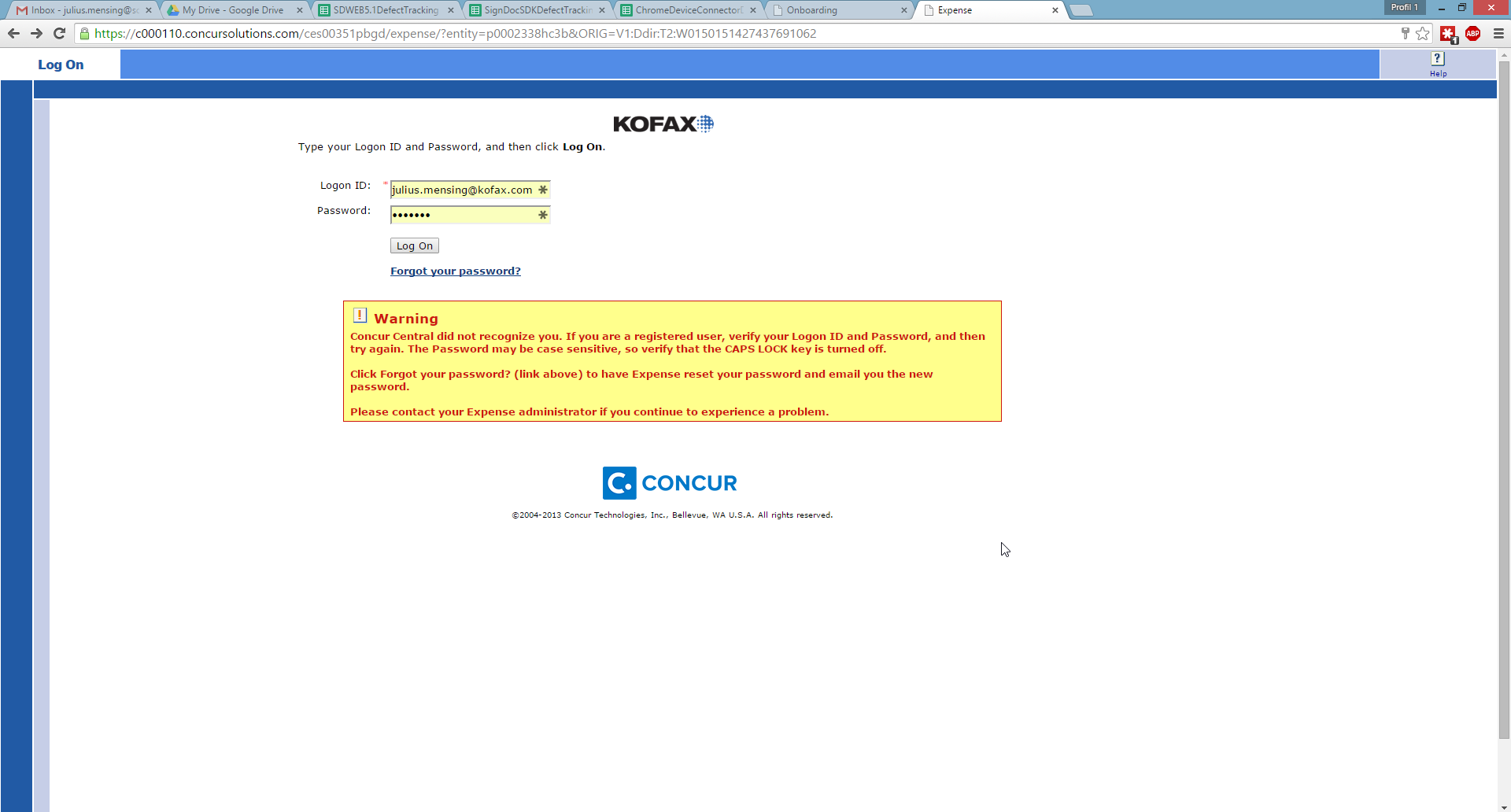Click the asterisk icon in Password field
Viewport: 1511px width, 812px height.
coord(542,215)
